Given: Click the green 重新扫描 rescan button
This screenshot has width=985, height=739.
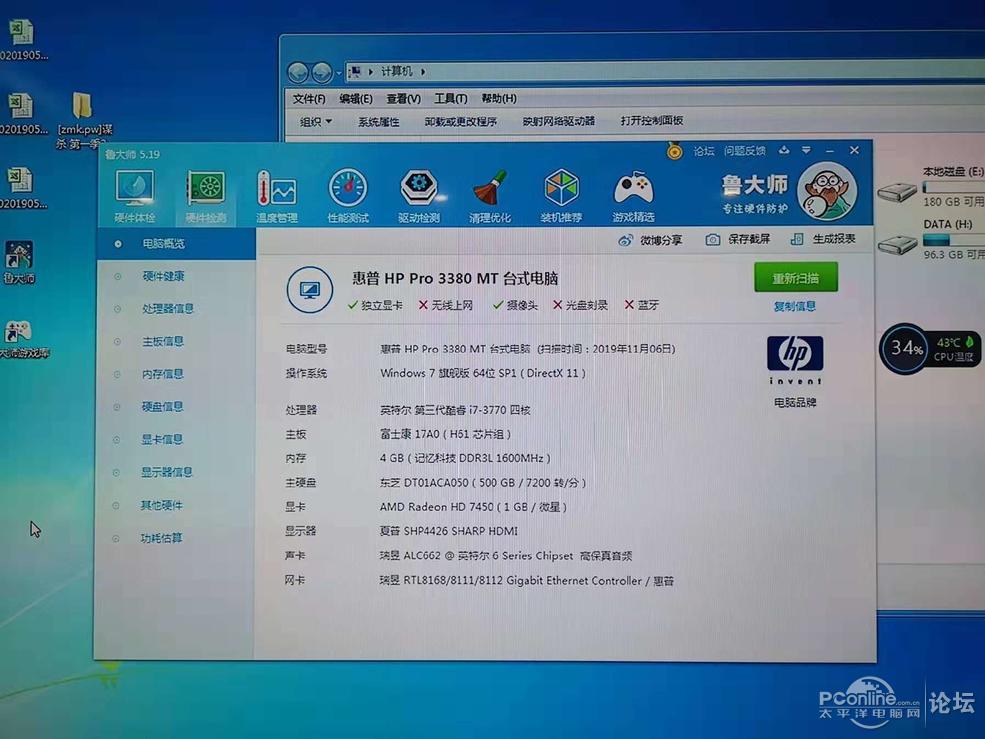Looking at the screenshot, I should coord(795,277).
